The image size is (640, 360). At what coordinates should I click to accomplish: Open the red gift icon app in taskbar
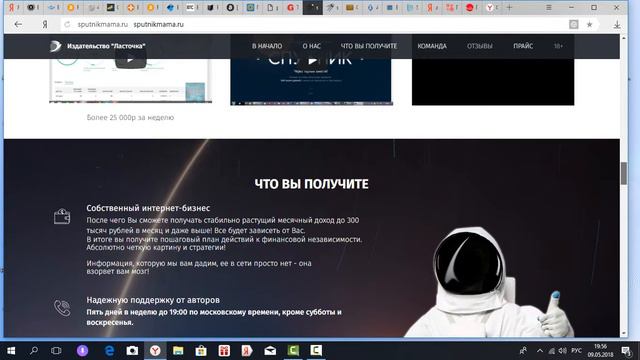[224, 351]
